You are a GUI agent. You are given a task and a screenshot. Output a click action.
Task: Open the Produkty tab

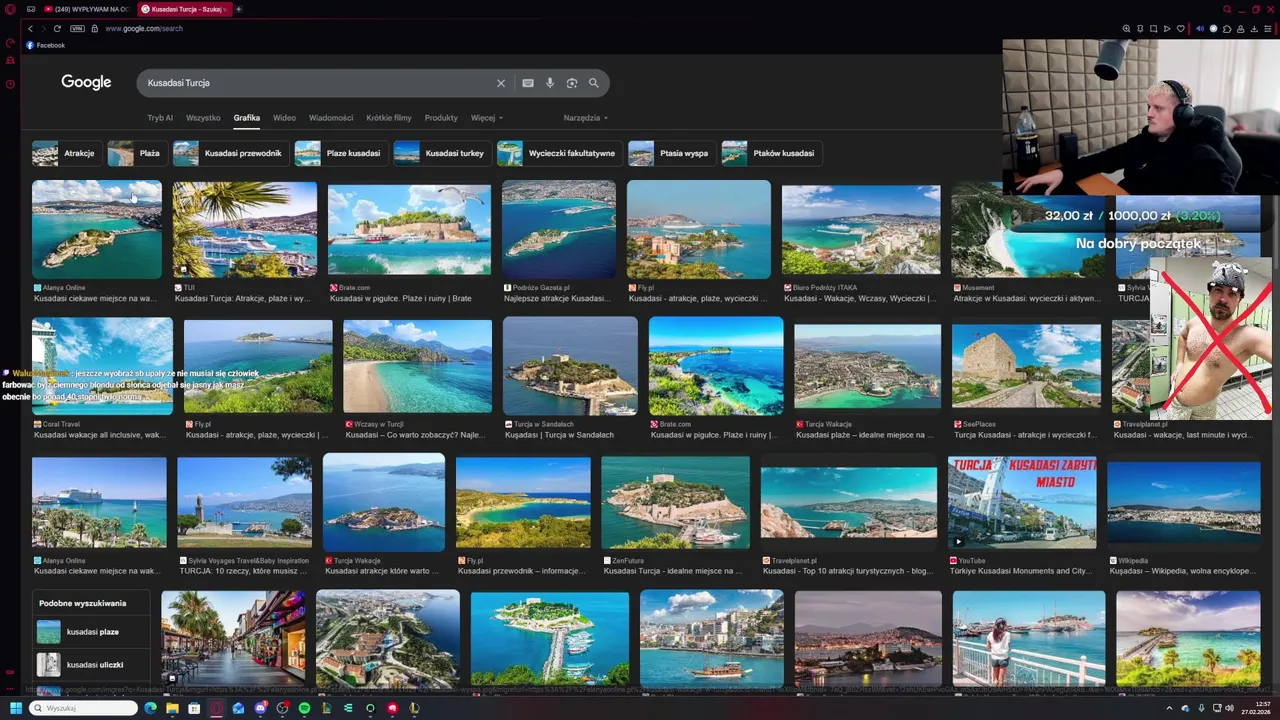click(x=441, y=118)
